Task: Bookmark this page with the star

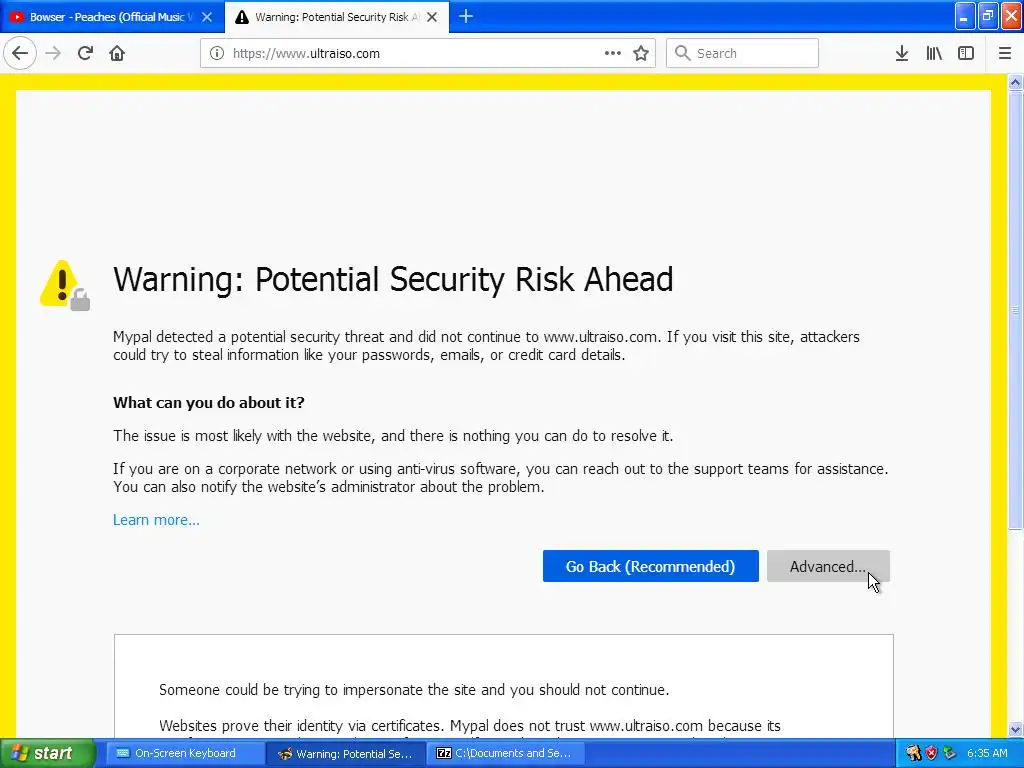Action: click(x=641, y=53)
